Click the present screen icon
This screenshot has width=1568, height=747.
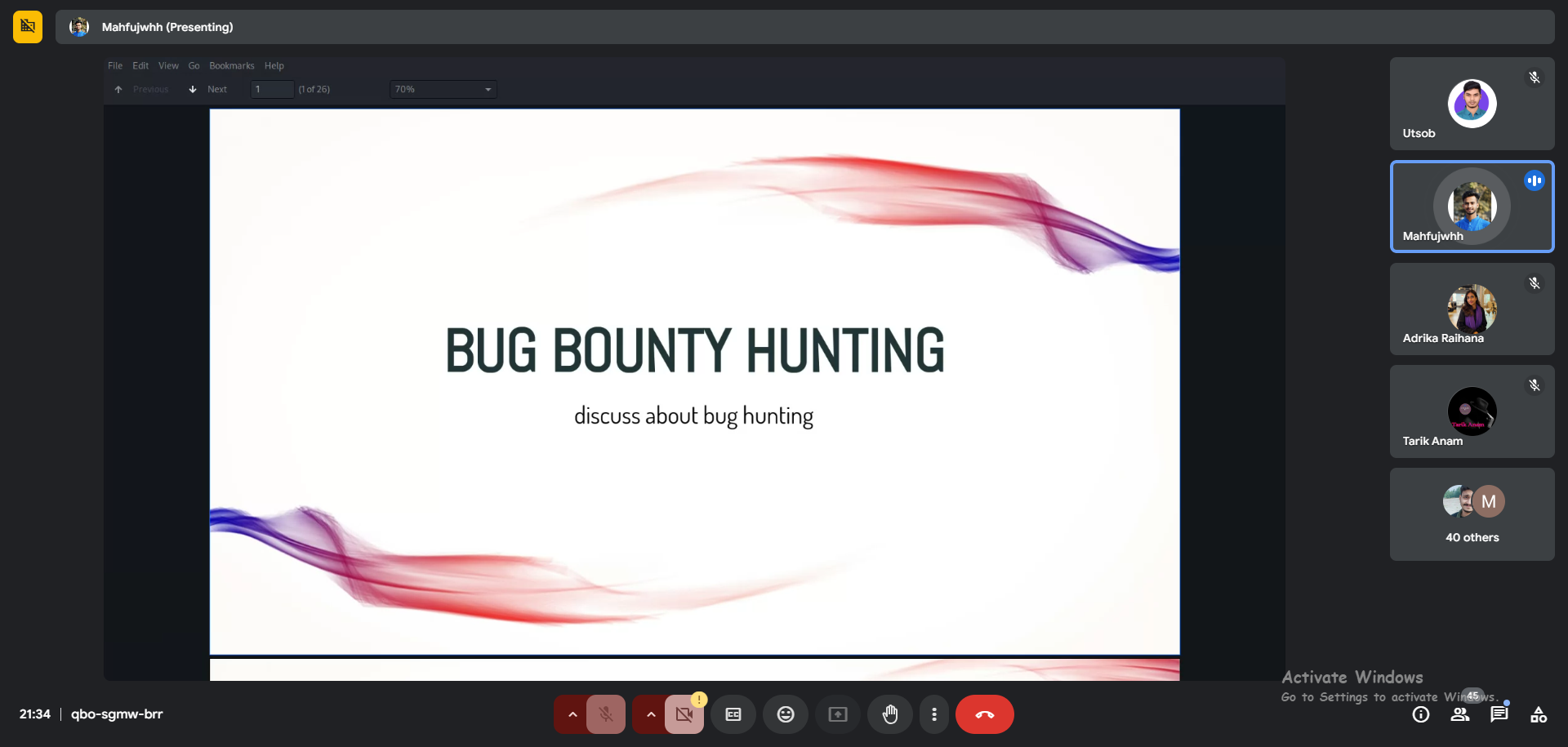(837, 714)
